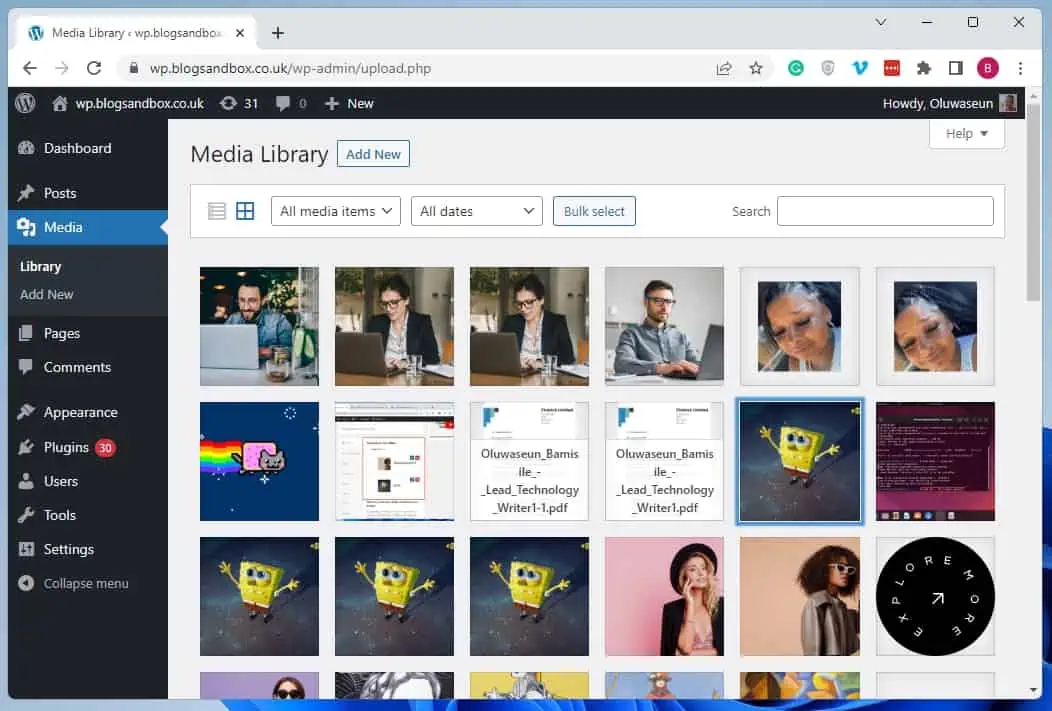Click the browser forward arrow

(62, 68)
